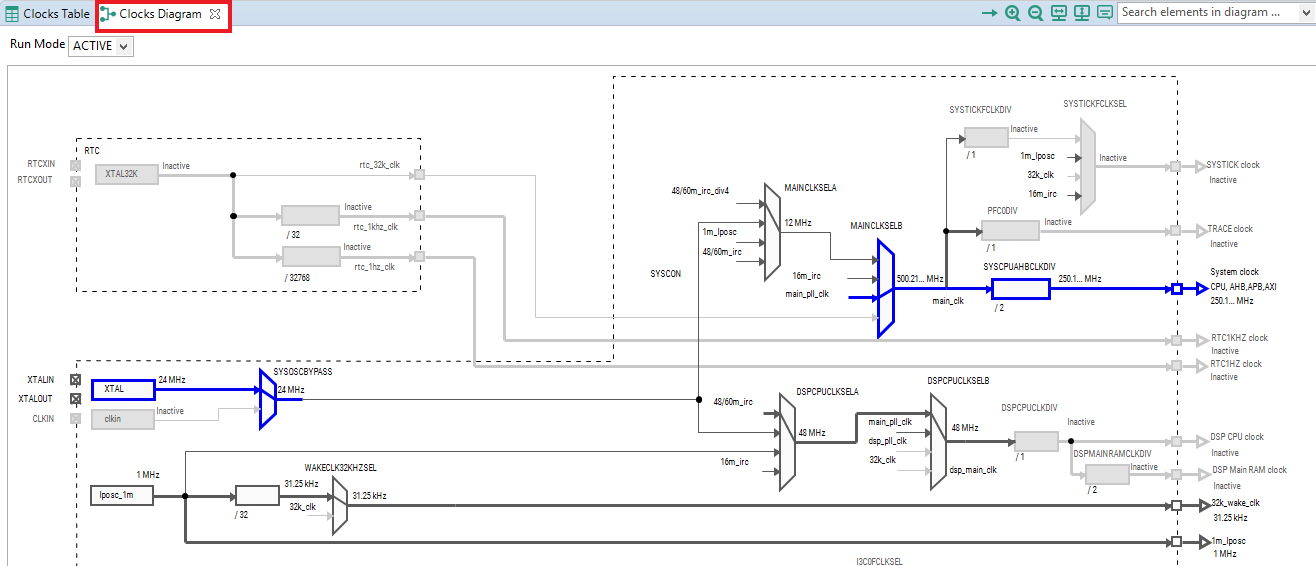Screen dimensions: 1316x566
Task: Click the comment bubble toolbar icon
Action: [1104, 13]
